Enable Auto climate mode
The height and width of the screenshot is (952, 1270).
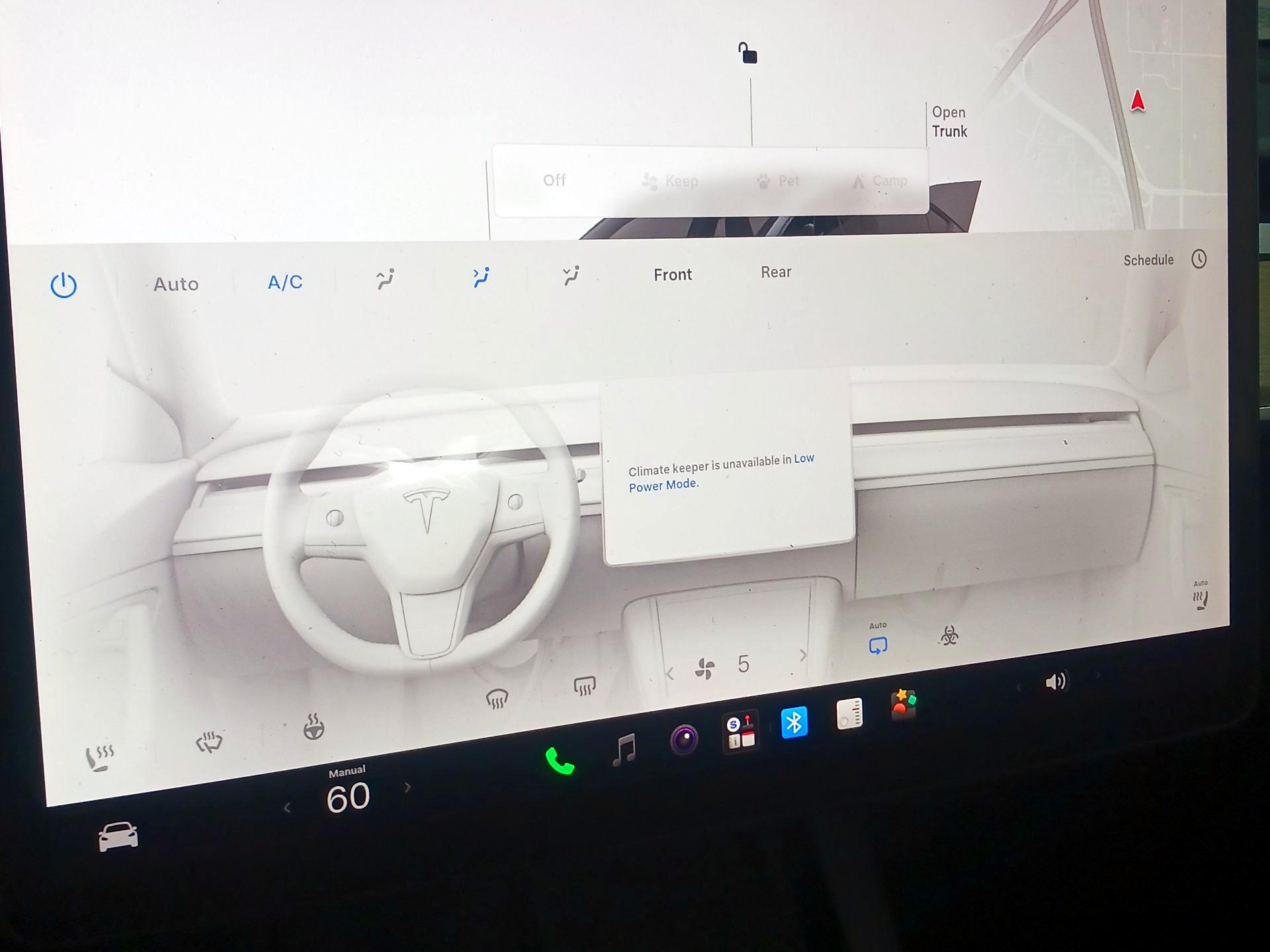(x=176, y=284)
